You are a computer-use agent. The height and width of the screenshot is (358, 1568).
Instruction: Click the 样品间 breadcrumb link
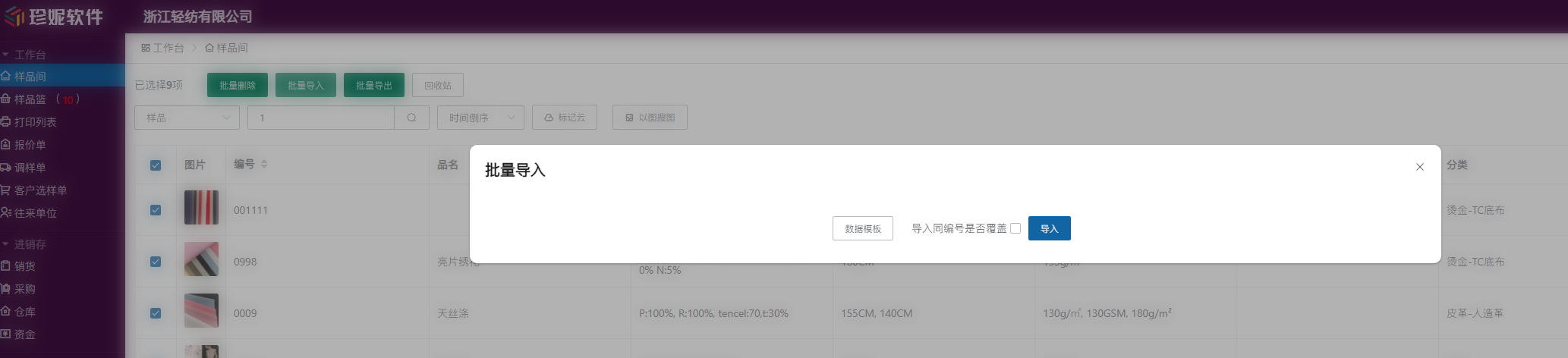(226, 48)
